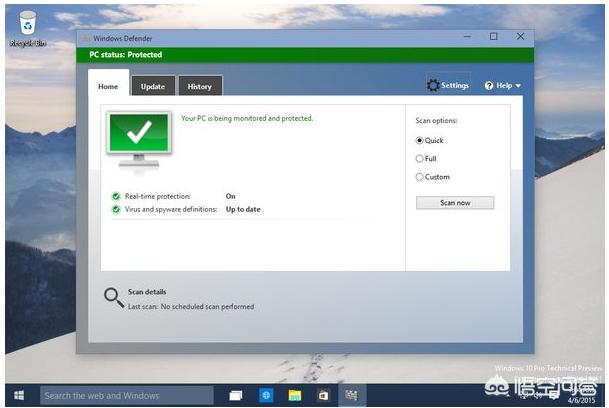Image resolution: width=609 pixels, height=408 pixels.
Task: Click the Scan details magnifier icon
Action: tap(114, 298)
